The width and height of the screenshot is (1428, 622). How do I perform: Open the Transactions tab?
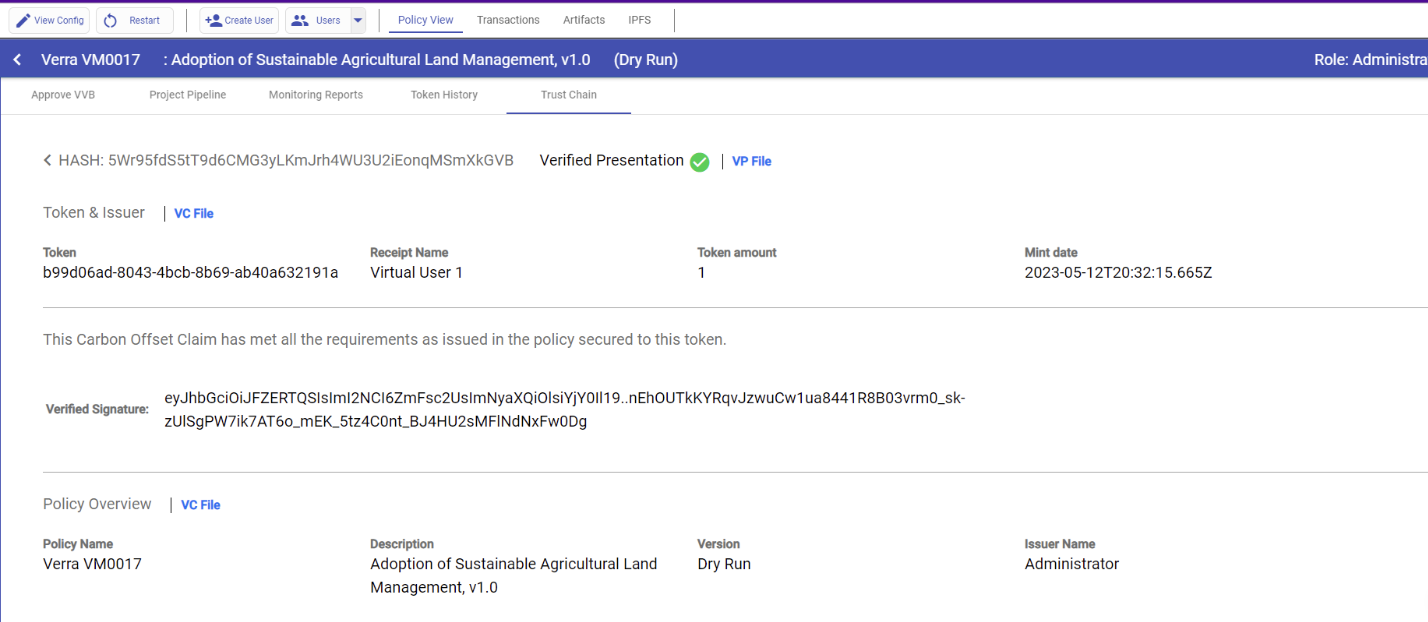508,20
